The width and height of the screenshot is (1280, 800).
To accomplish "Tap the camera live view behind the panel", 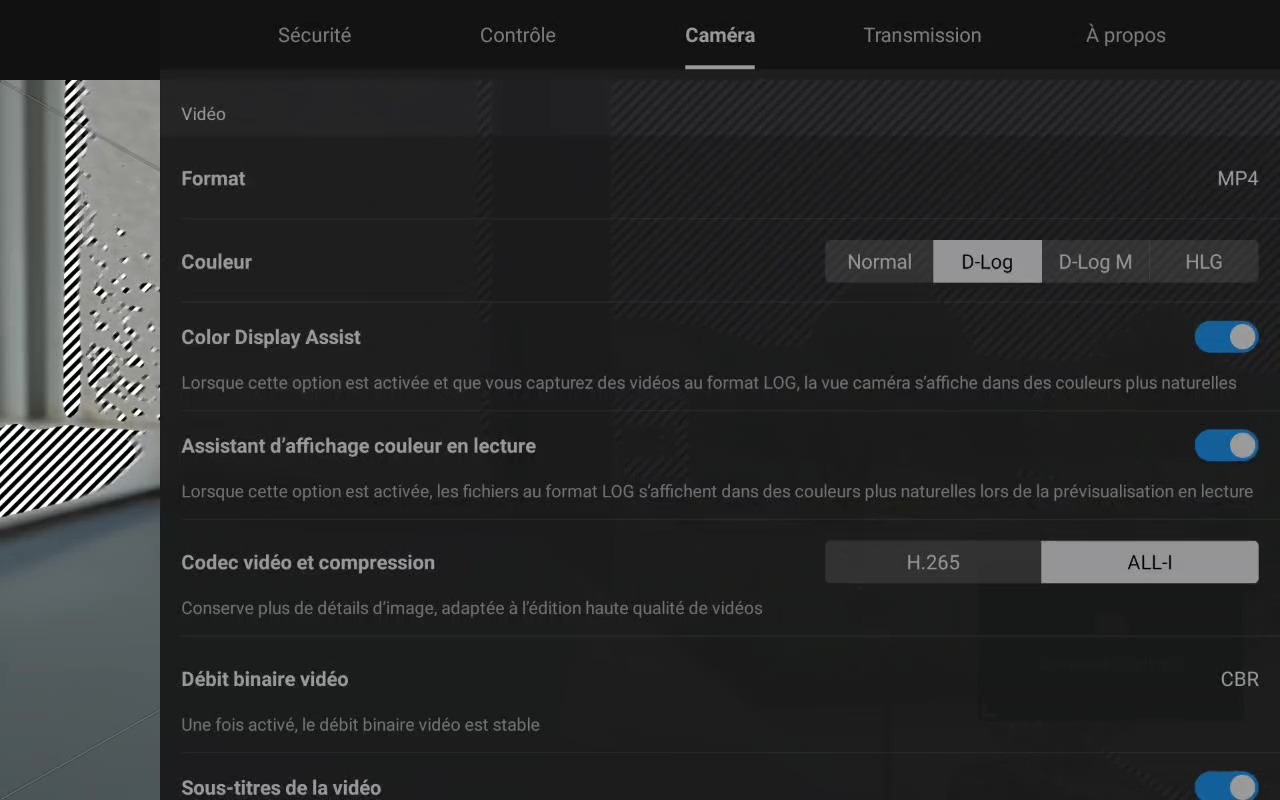I will [x=80, y=440].
